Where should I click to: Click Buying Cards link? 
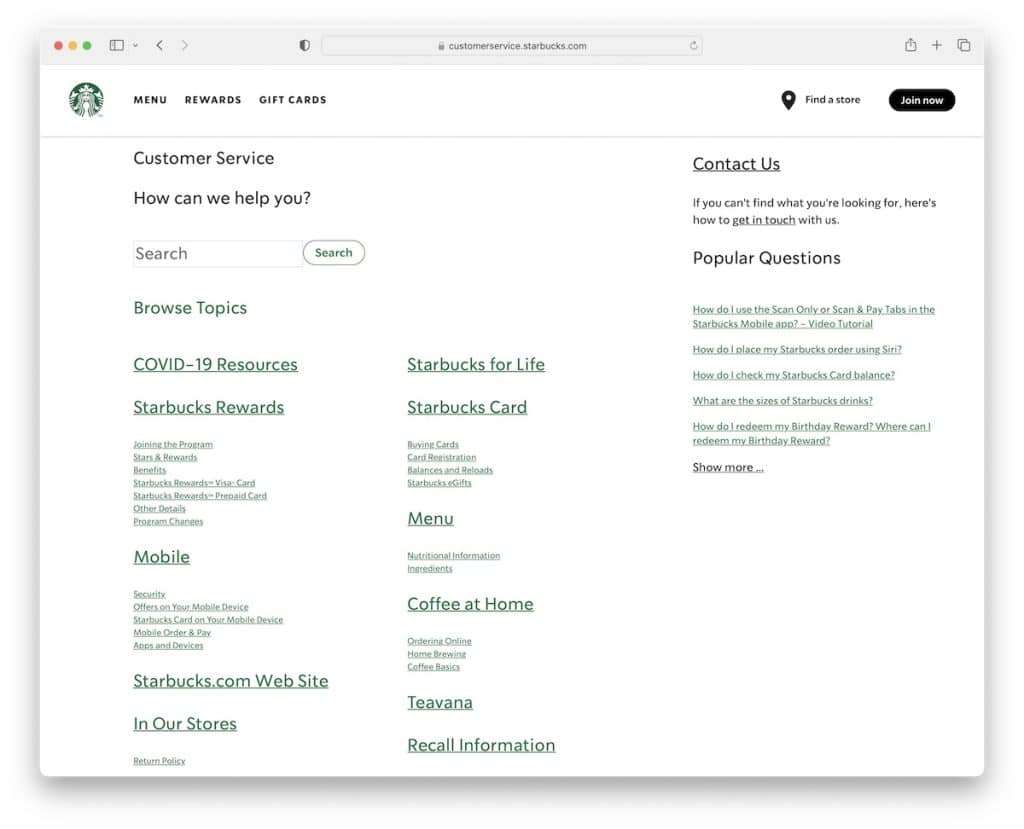click(433, 445)
